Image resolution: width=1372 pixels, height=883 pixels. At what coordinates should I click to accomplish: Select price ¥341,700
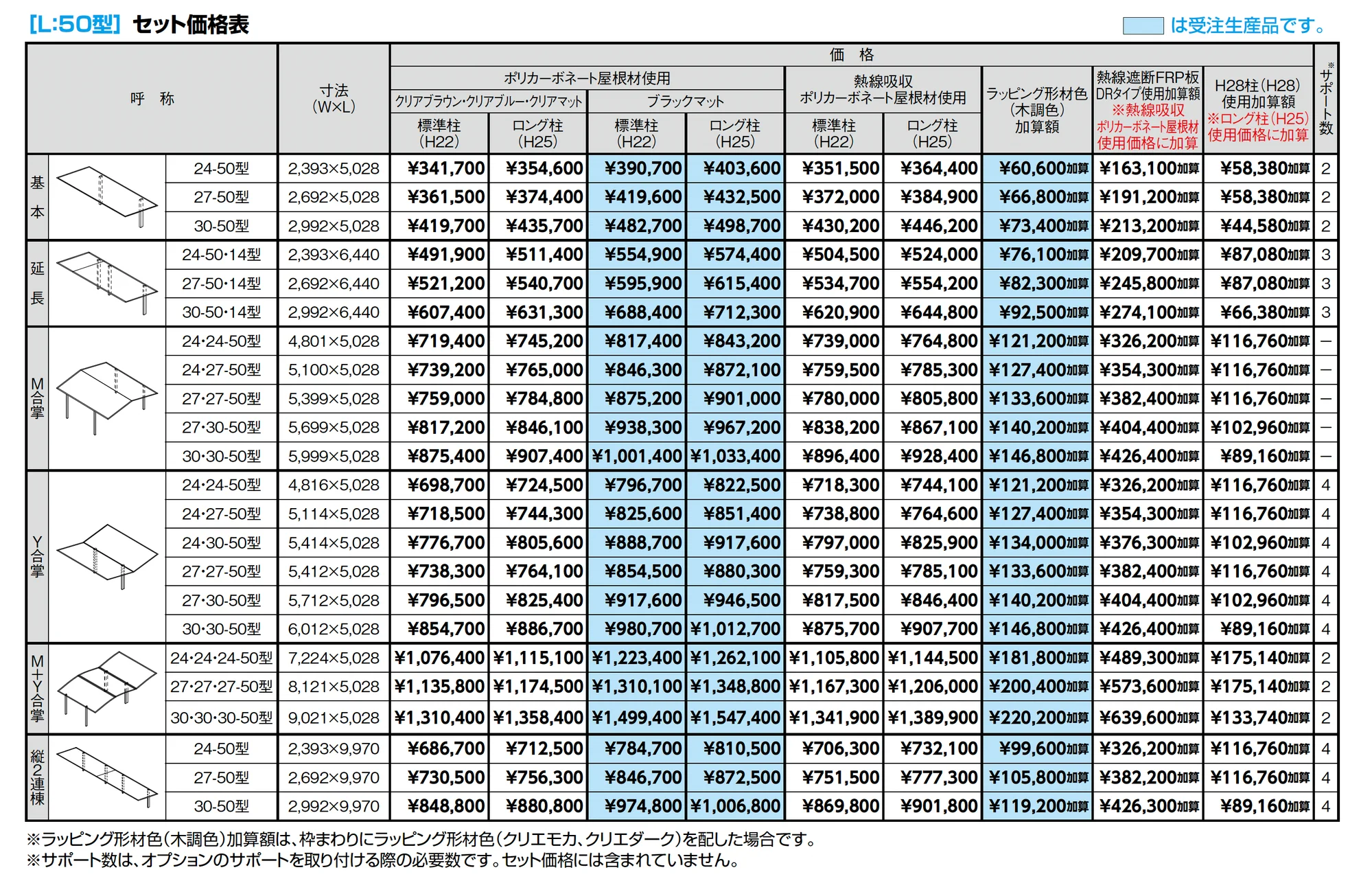point(446,168)
